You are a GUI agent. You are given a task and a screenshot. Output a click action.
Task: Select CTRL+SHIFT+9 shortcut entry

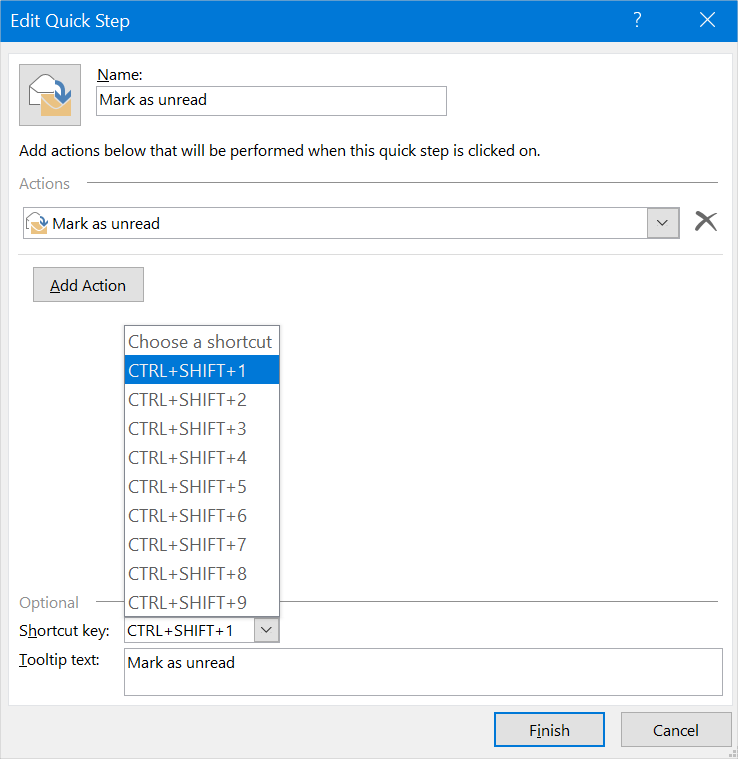coord(201,602)
